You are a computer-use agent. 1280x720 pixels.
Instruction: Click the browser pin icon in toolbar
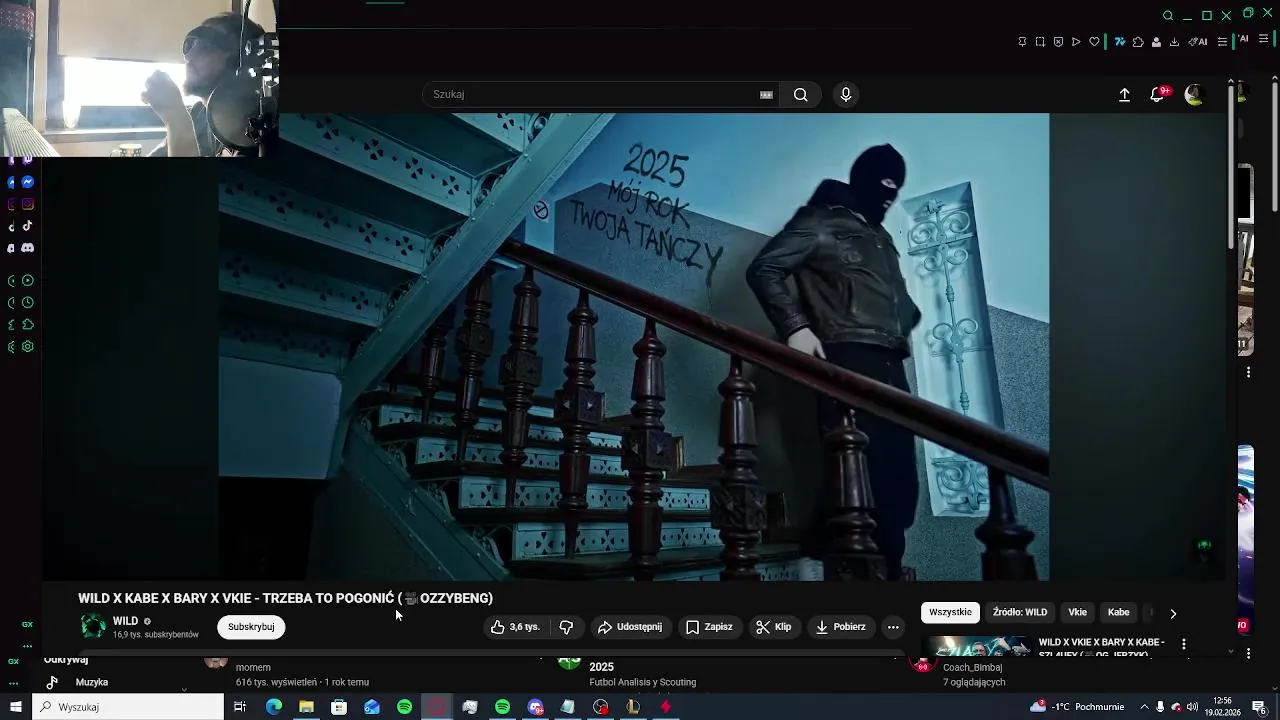click(1022, 42)
